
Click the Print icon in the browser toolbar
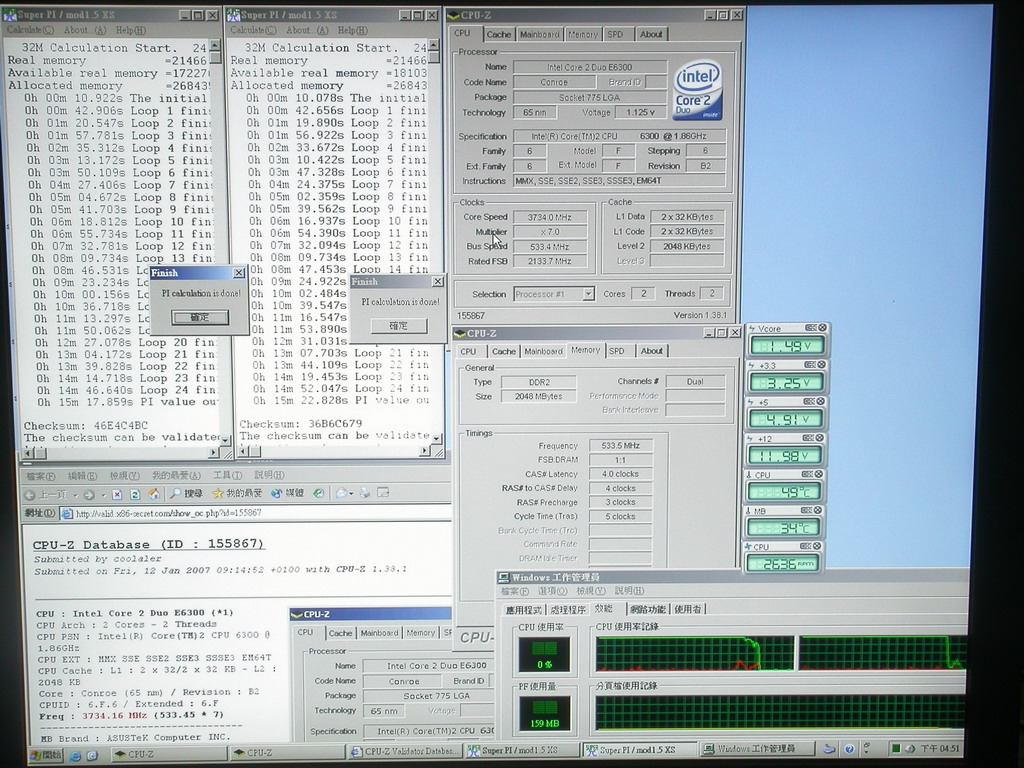(x=364, y=493)
